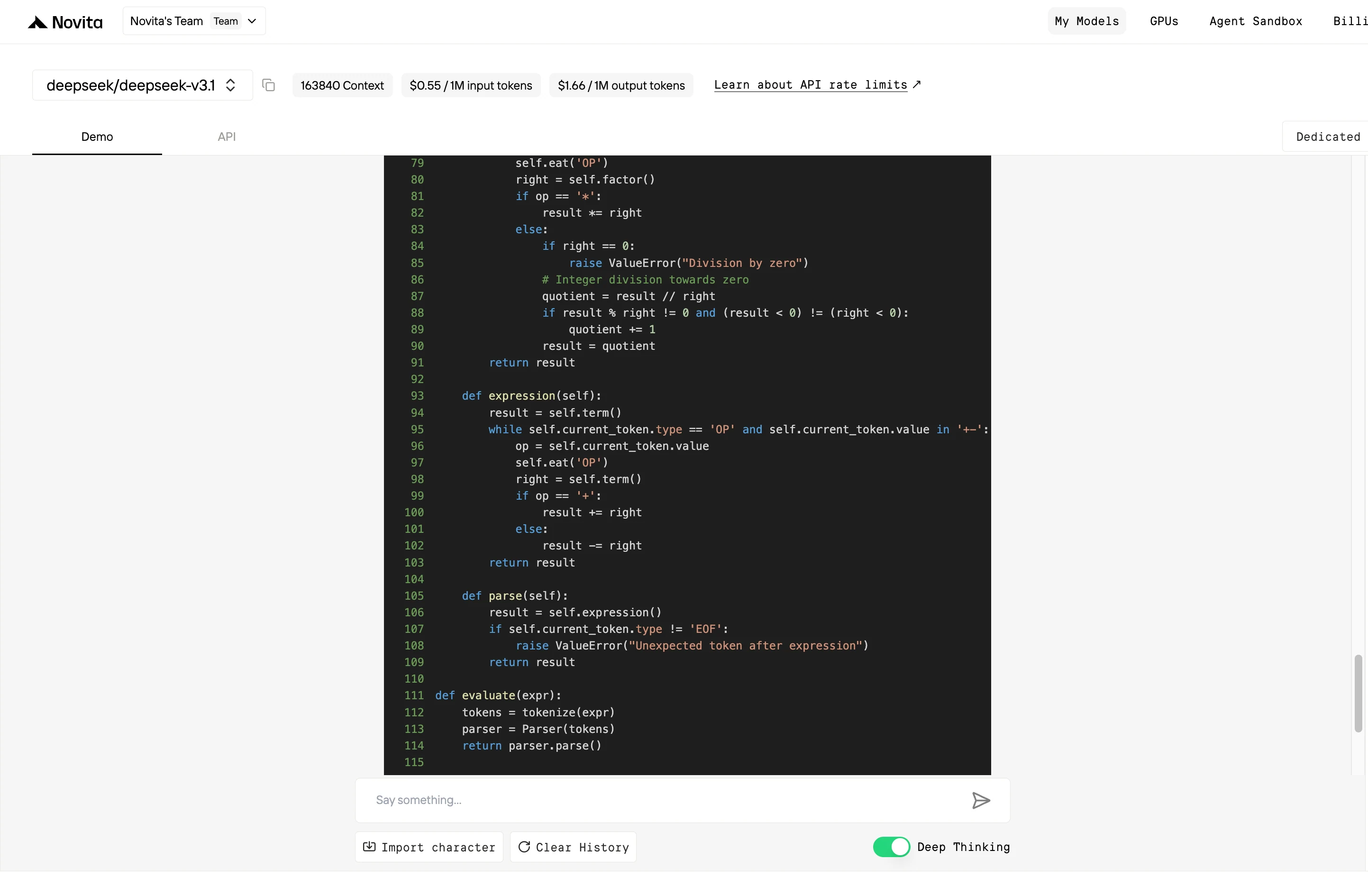Screen dimensions: 1368x896
Task: Open My Models in top navigation
Action: click(x=1086, y=21)
